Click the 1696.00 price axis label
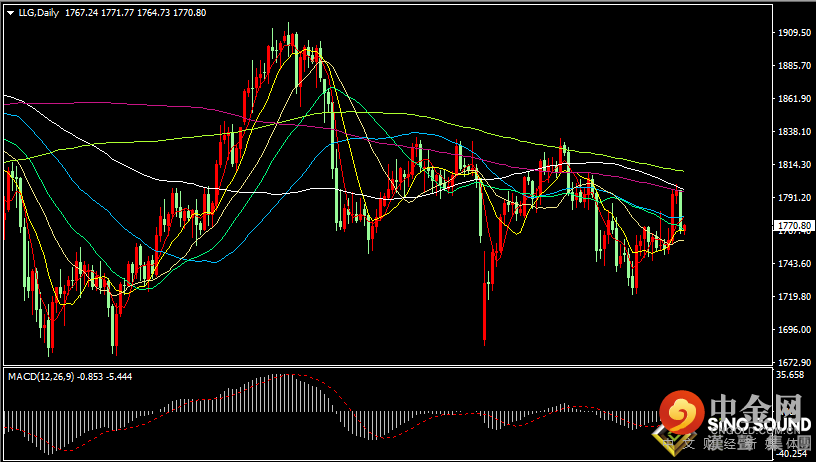The height and width of the screenshot is (462, 816). [795, 330]
